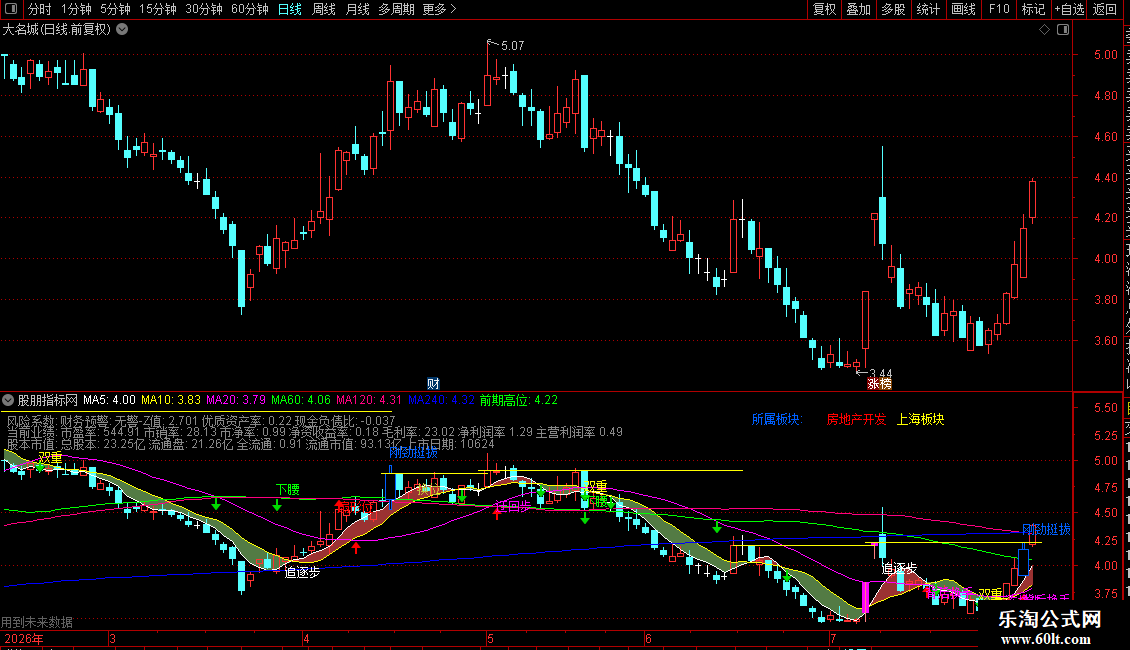Image resolution: width=1130 pixels, height=650 pixels.
Task: Open dropdown beside 大名城(日线.前复权)
Action: pos(123,30)
